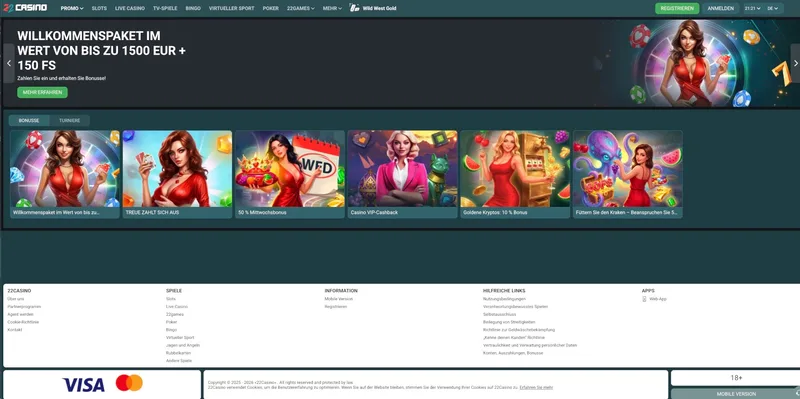Open the Wild West Gold game icon
Viewport: 800px width, 399px height.
[x=355, y=8]
